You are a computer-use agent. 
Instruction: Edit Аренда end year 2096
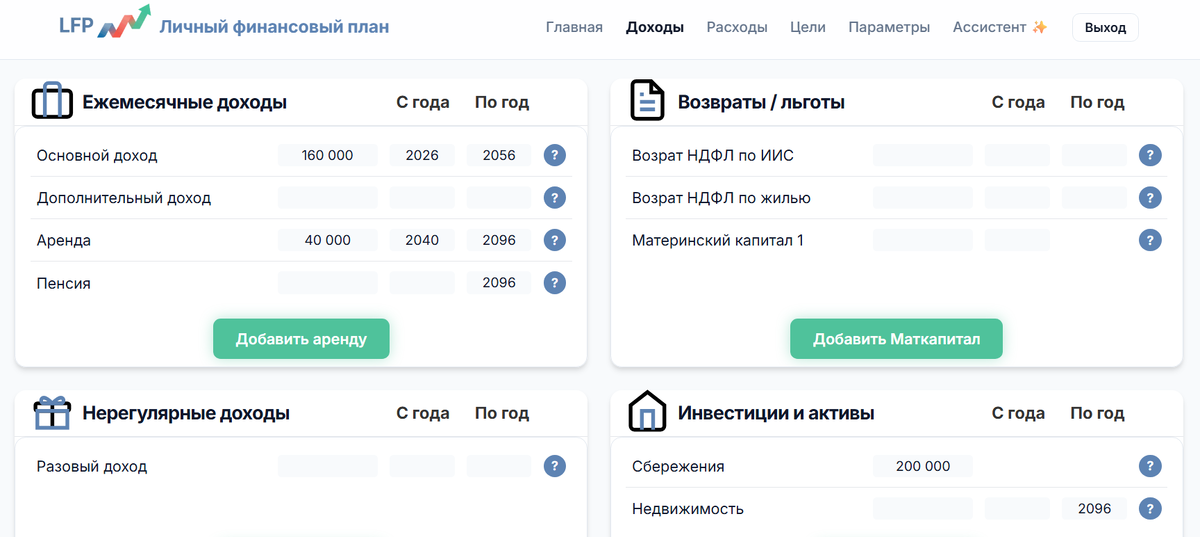[499, 240]
